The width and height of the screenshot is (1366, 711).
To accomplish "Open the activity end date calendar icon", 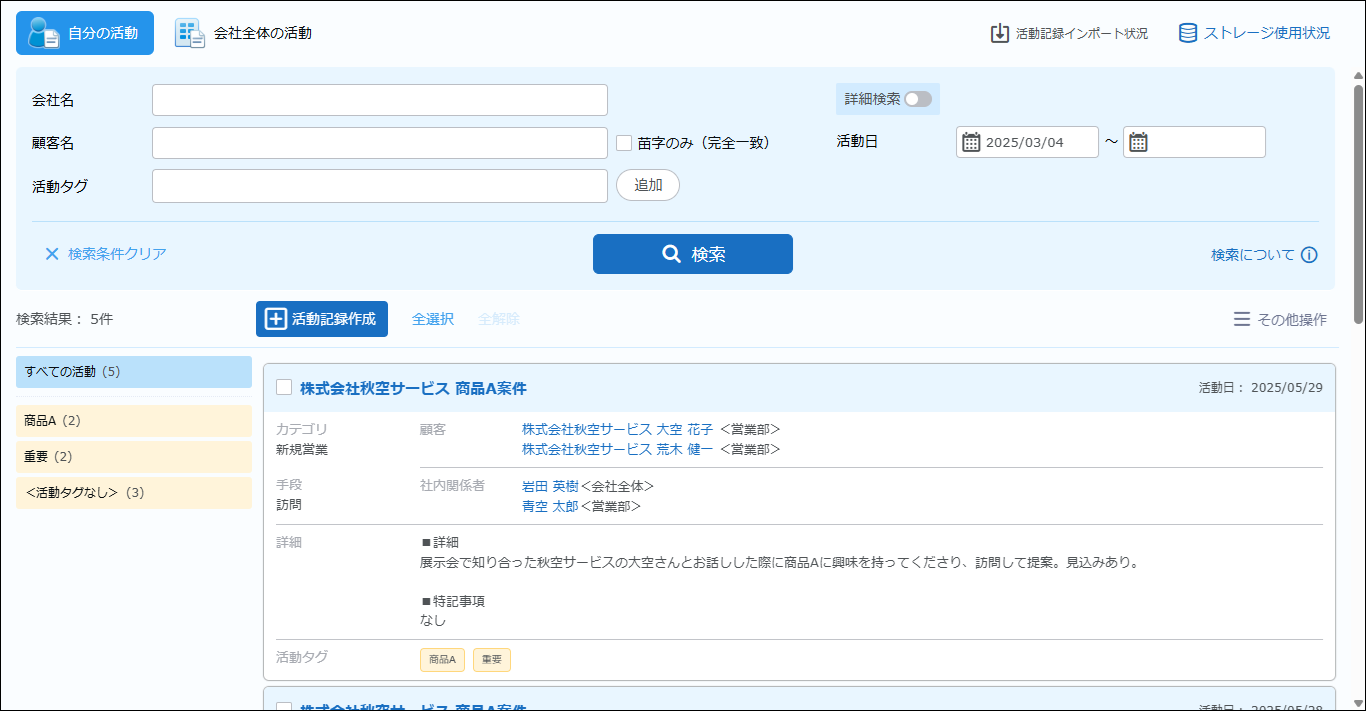I will click(x=1138, y=142).
